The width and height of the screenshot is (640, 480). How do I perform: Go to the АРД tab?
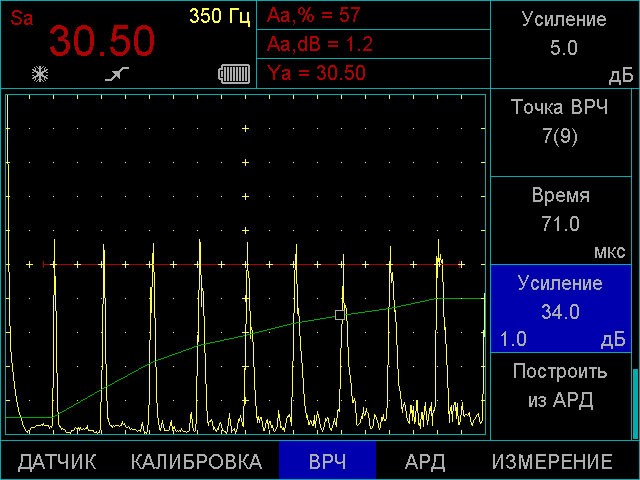click(425, 462)
